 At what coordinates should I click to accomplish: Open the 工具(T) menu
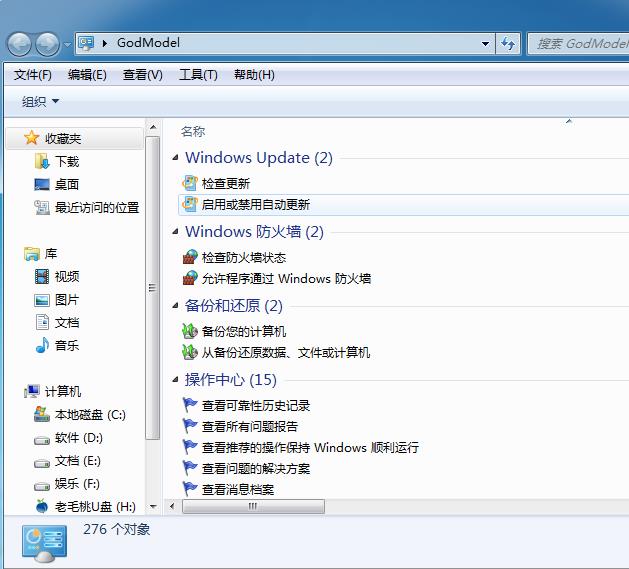198,75
